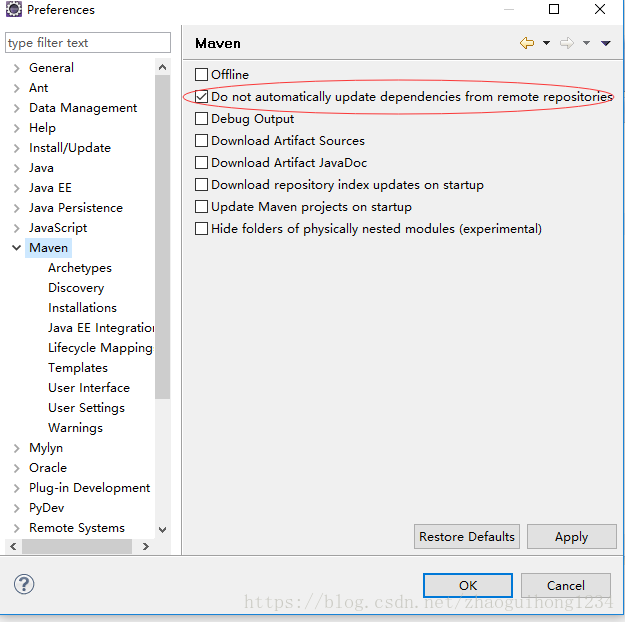This screenshot has height=622, width=625.
Task: Select Discovery under Maven
Action: tap(76, 288)
